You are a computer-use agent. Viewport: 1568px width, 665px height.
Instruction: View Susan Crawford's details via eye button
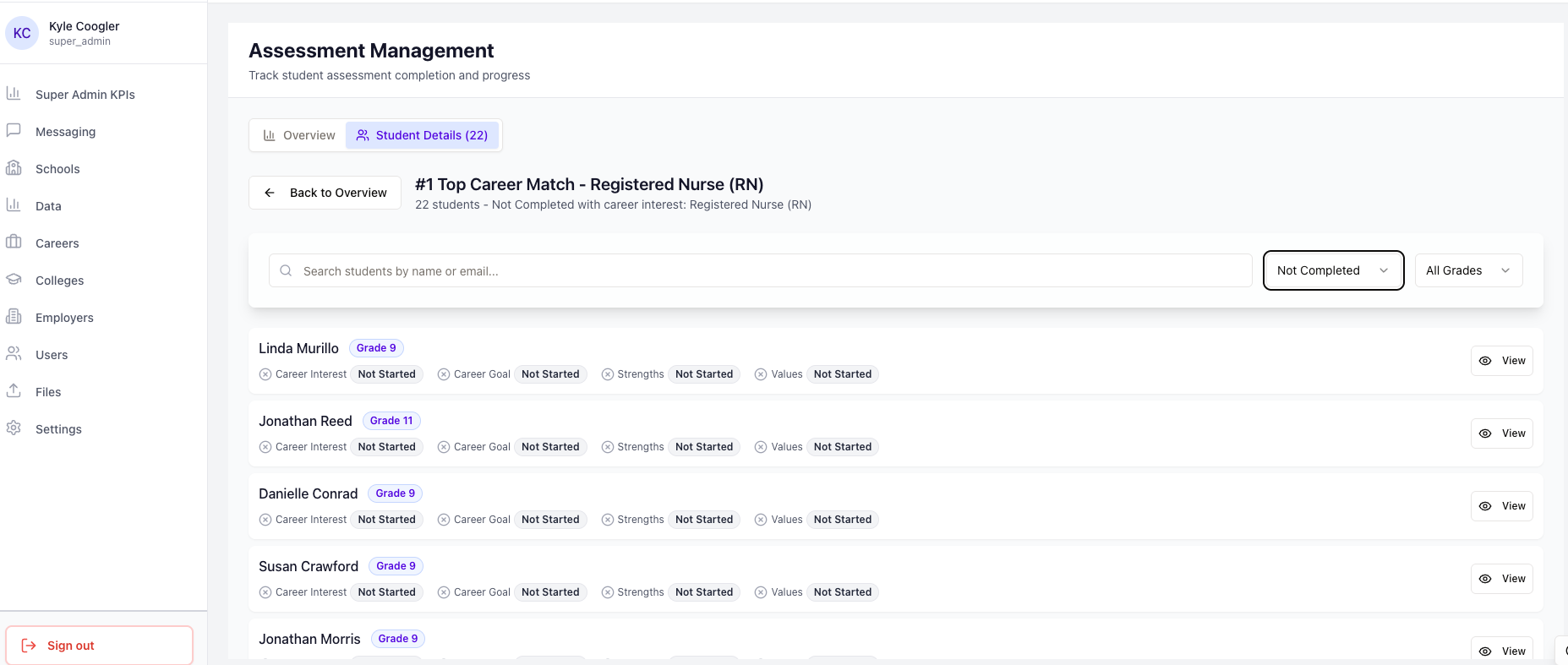click(x=1501, y=579)
